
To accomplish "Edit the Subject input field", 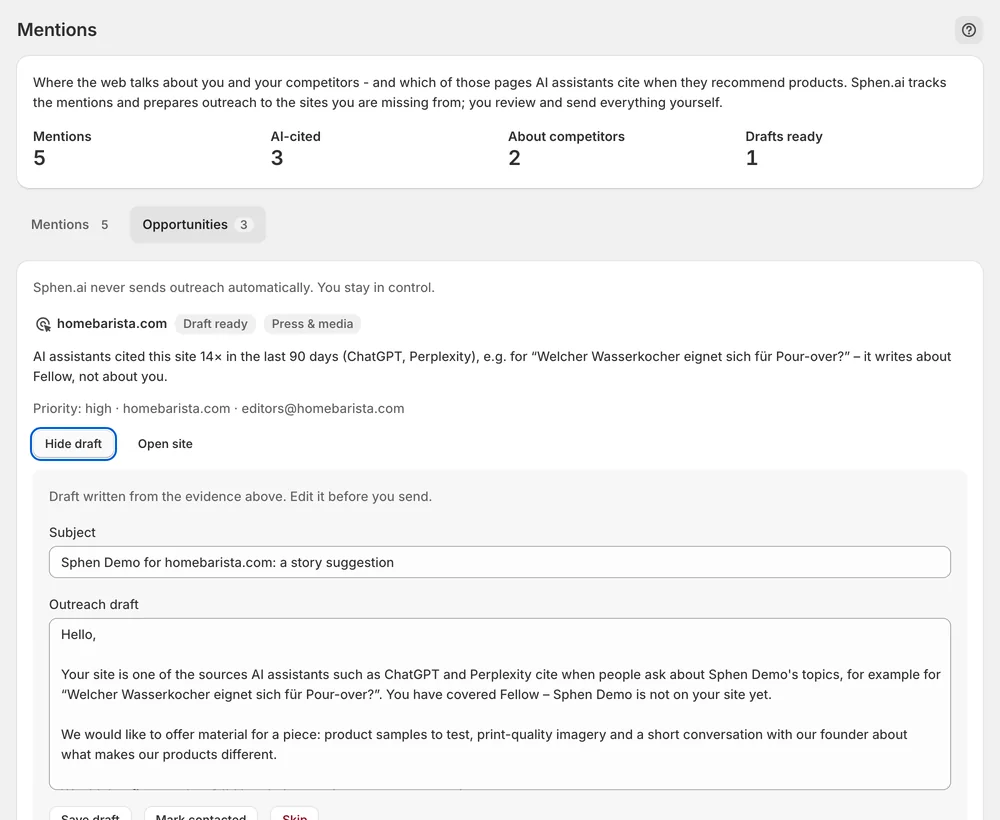I will (499, 562).
